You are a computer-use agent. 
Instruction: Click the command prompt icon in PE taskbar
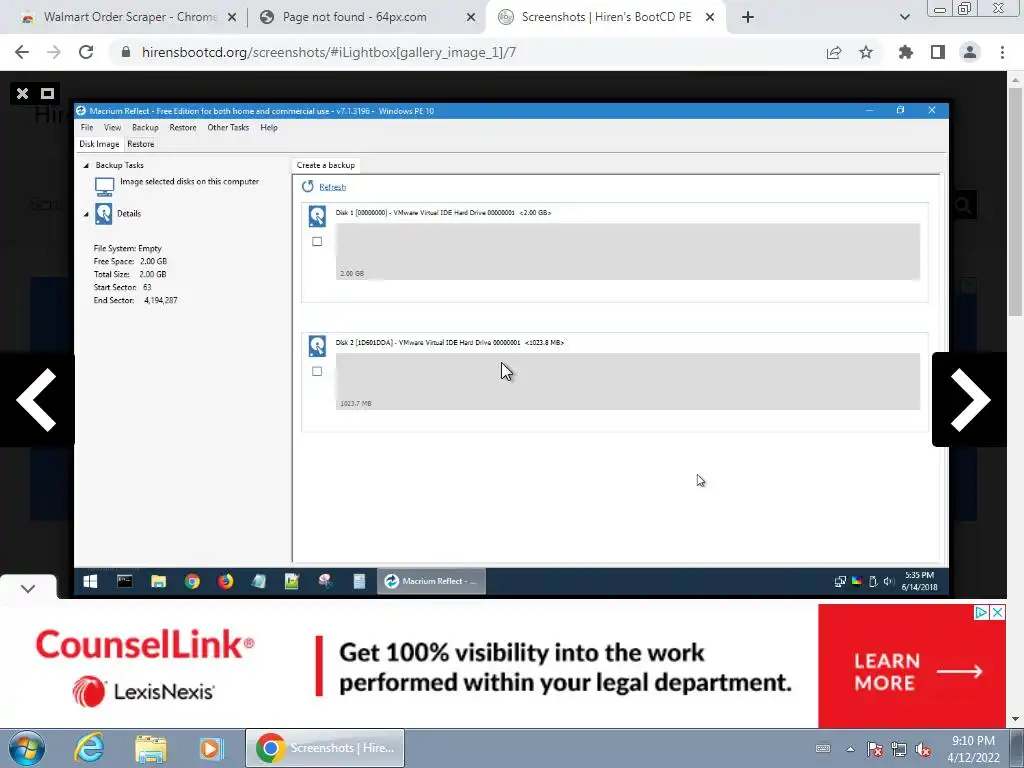click(x=124, y=581)
